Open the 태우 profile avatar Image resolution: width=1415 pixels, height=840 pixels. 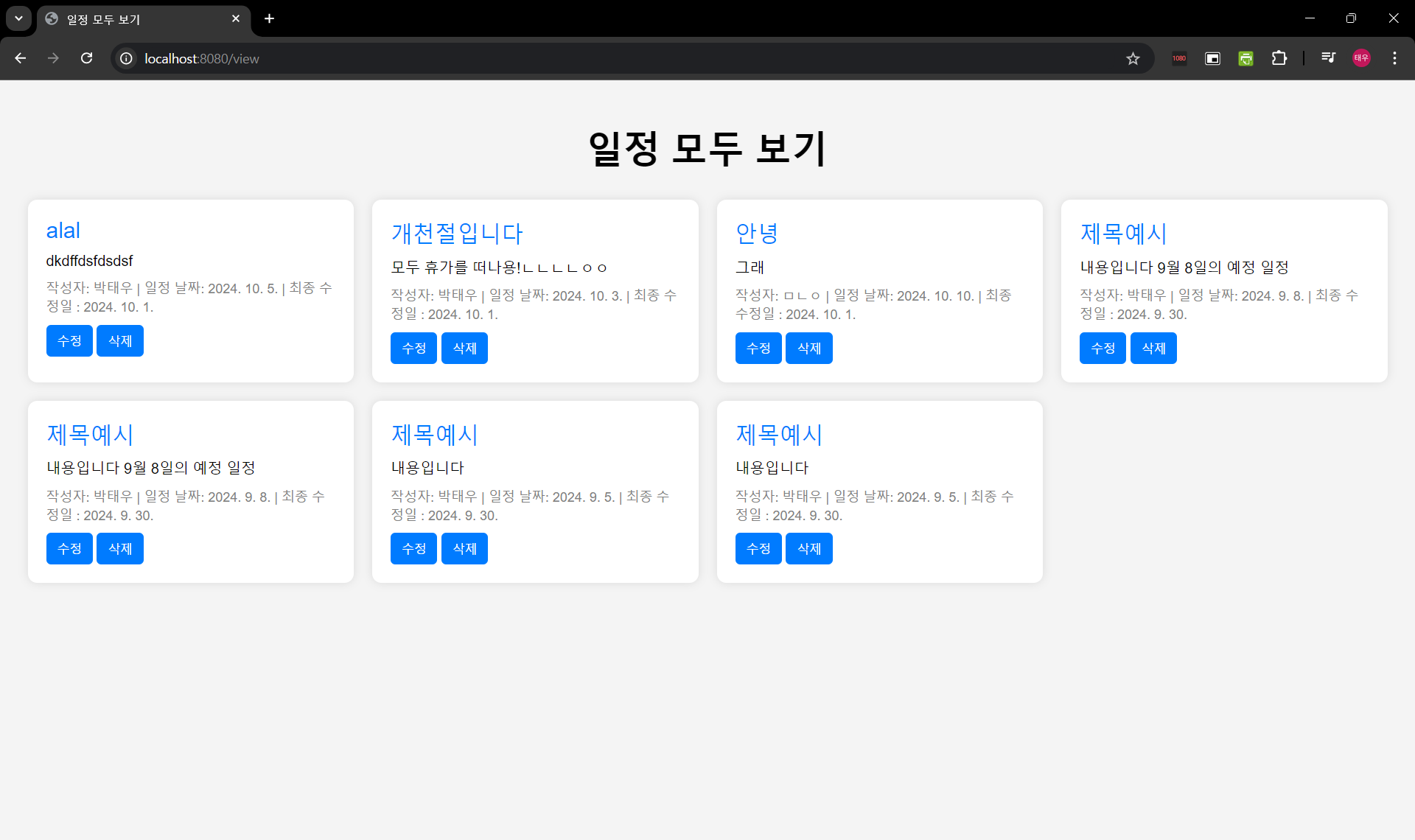coord(1361,58)
